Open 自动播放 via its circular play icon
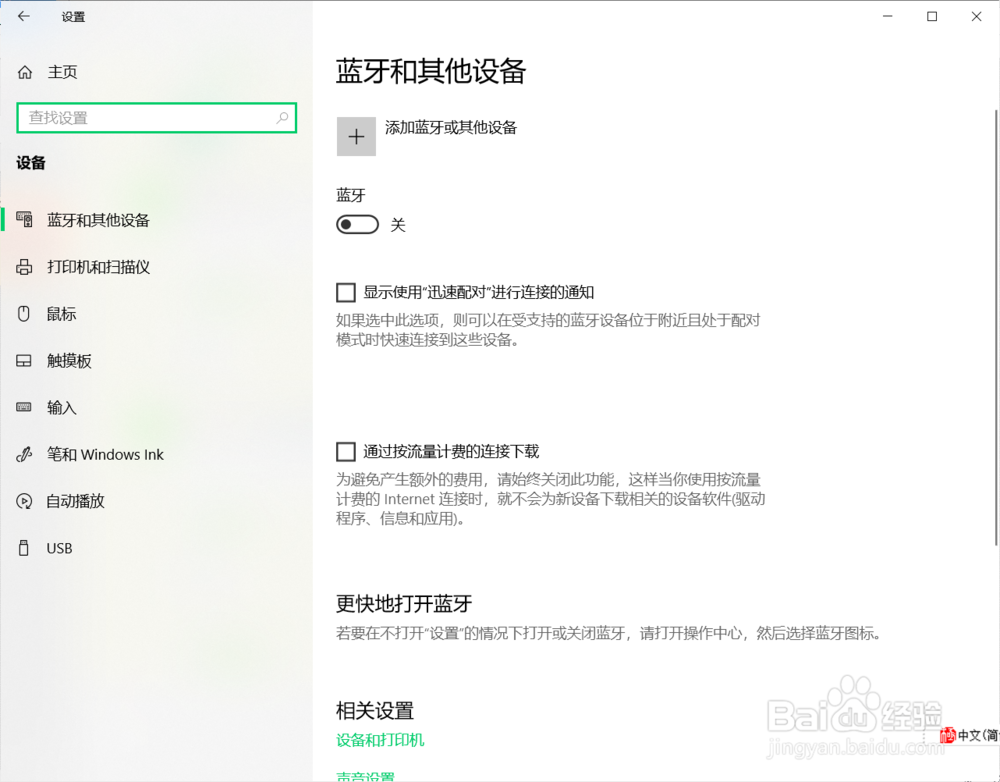1000x782 pixels. point(24,501)
